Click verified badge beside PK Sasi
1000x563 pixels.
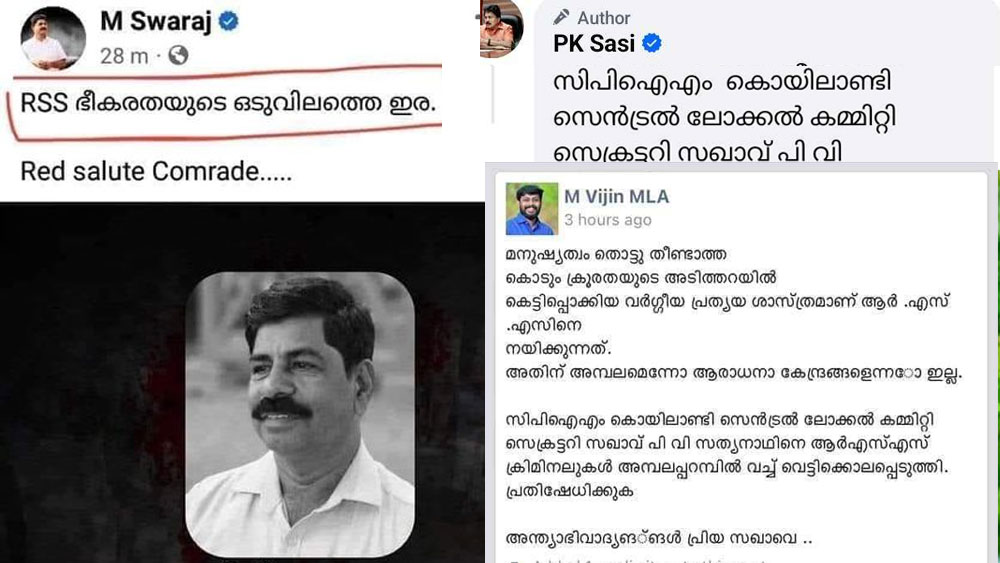pyautogui.click(x=651, y=43)
